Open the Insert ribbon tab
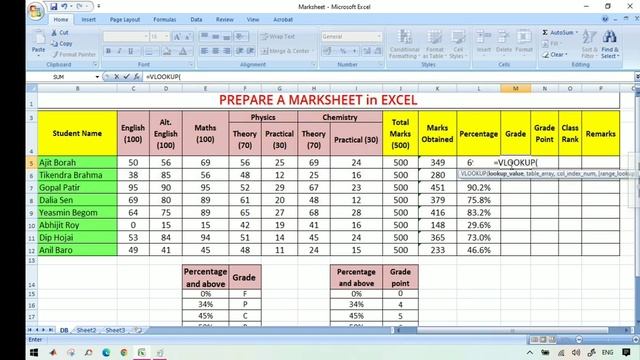Image resolution: width=640 pixels, height=360 pixels. click(x=88, y=19)
